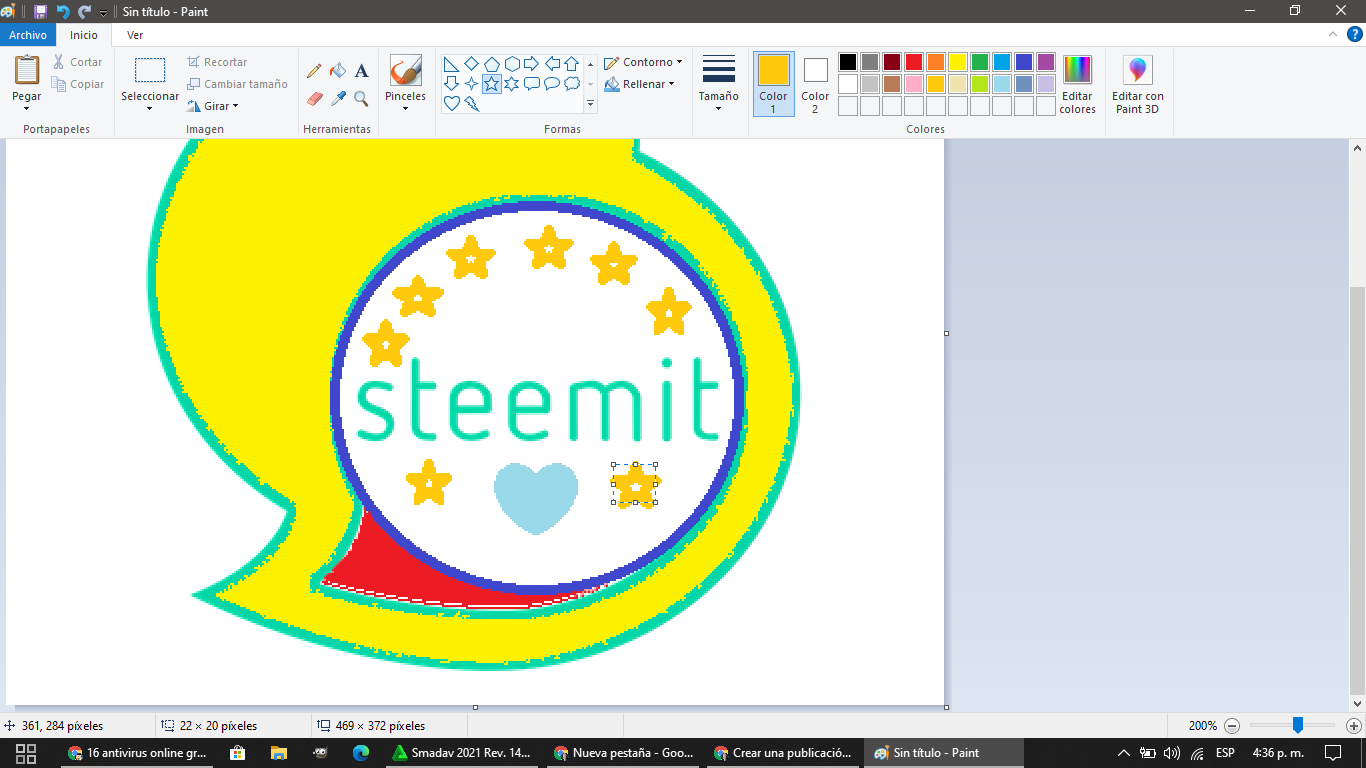Open File Explorer from the taskbar
Image resolution: width=1366 pixels, height=768 pixels.
278,753
